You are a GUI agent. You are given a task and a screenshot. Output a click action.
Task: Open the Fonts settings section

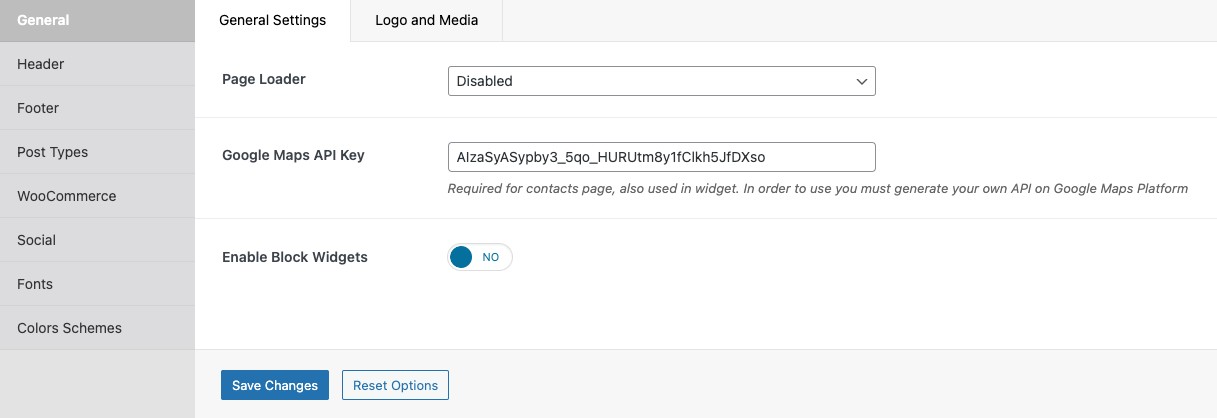[x=97, y=284]
